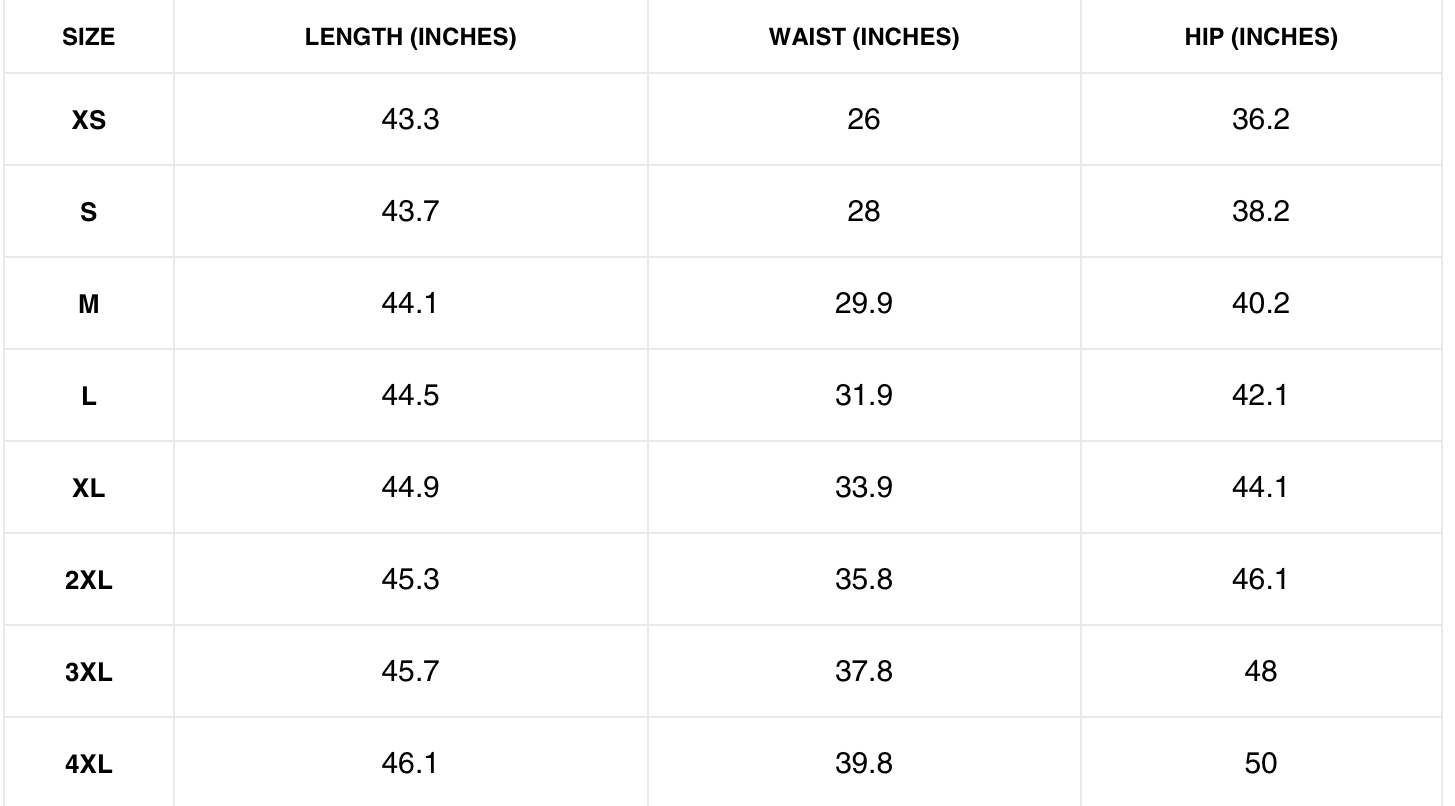Select the 2XL size row label

point(89,580)
